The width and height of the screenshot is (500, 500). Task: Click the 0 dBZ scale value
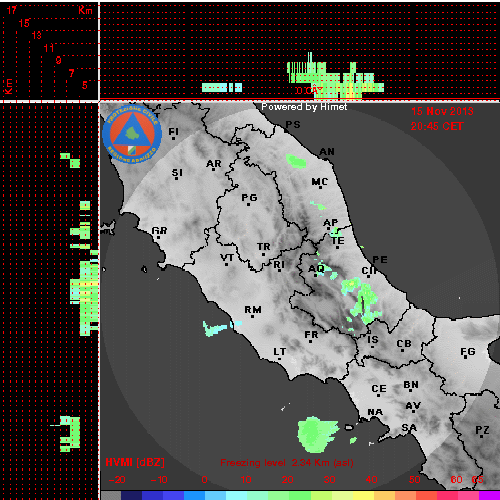[204, 480]
